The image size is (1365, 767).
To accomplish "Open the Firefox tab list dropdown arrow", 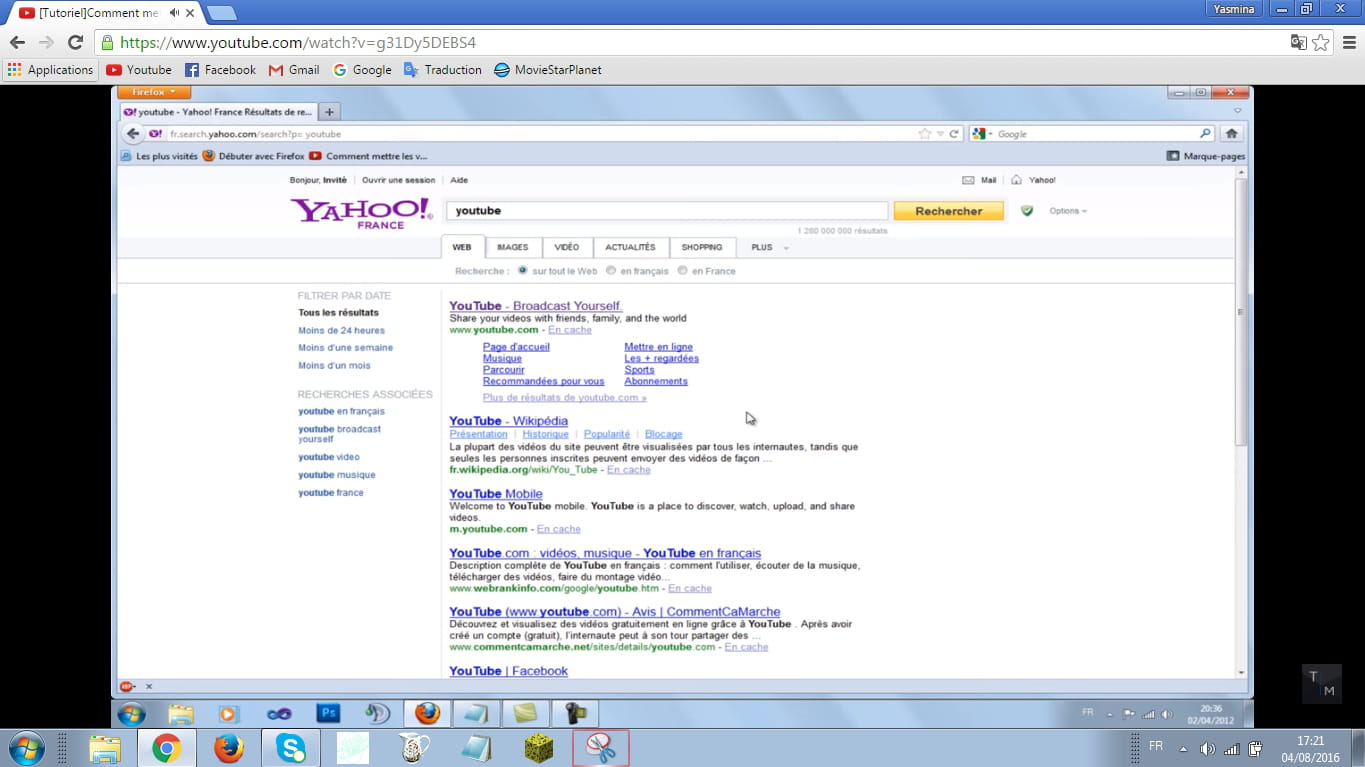I will 1238,111.
